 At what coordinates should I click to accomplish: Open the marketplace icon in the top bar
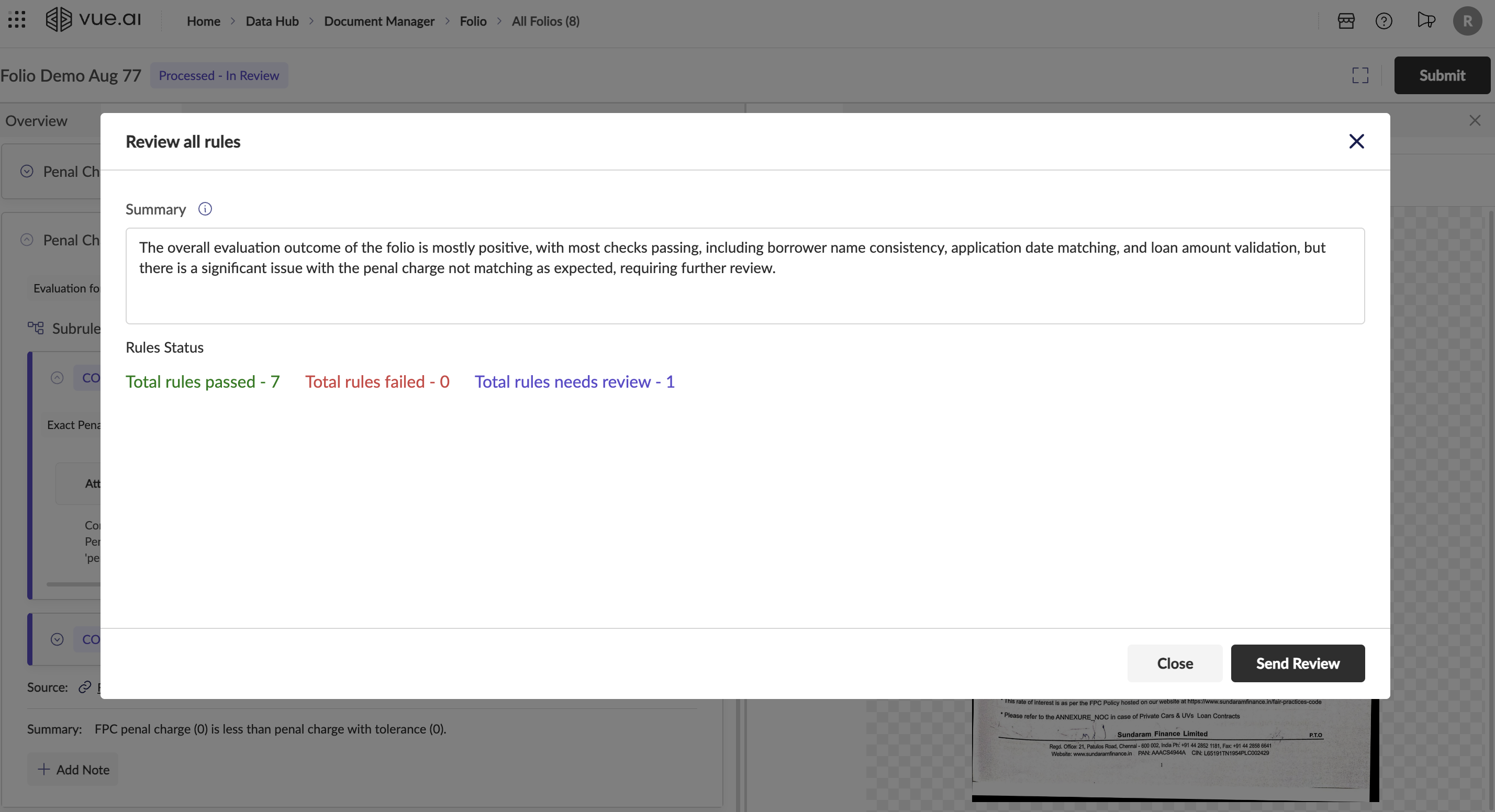1346,21
